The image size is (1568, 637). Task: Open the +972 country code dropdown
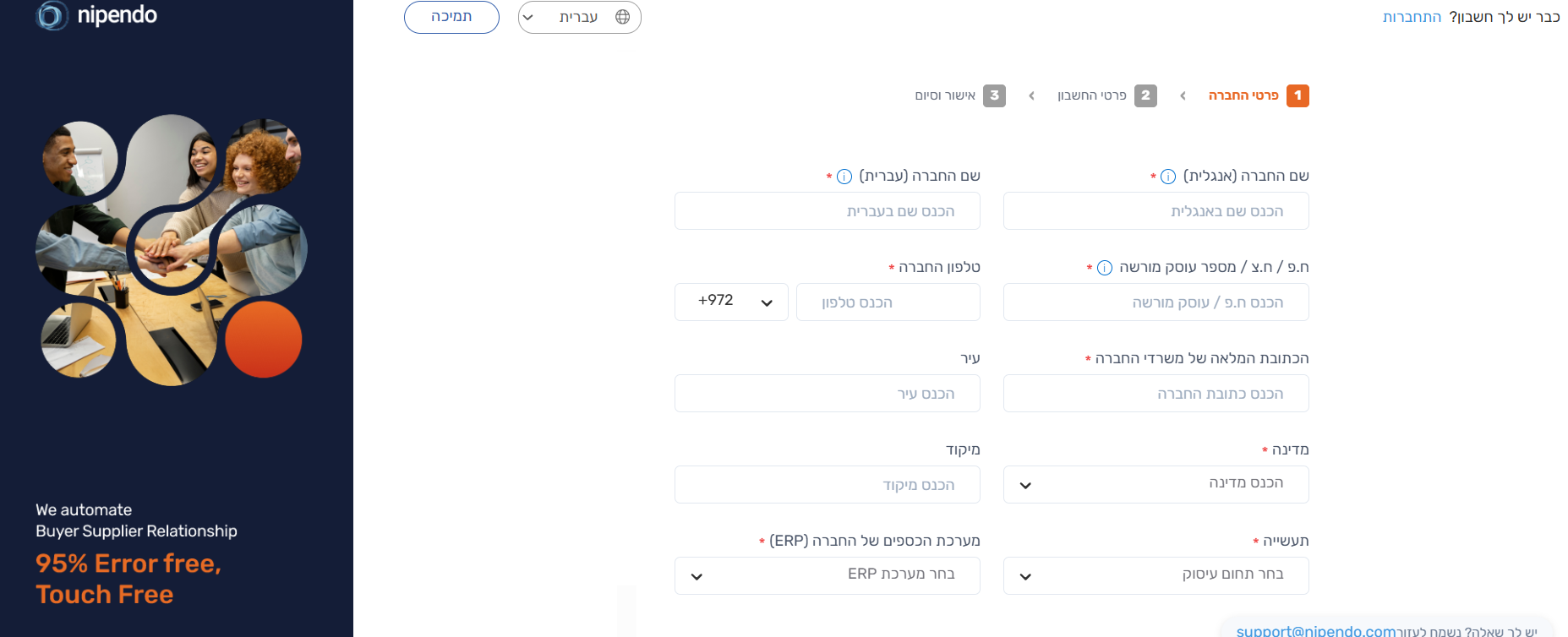(x=731, y=302)
